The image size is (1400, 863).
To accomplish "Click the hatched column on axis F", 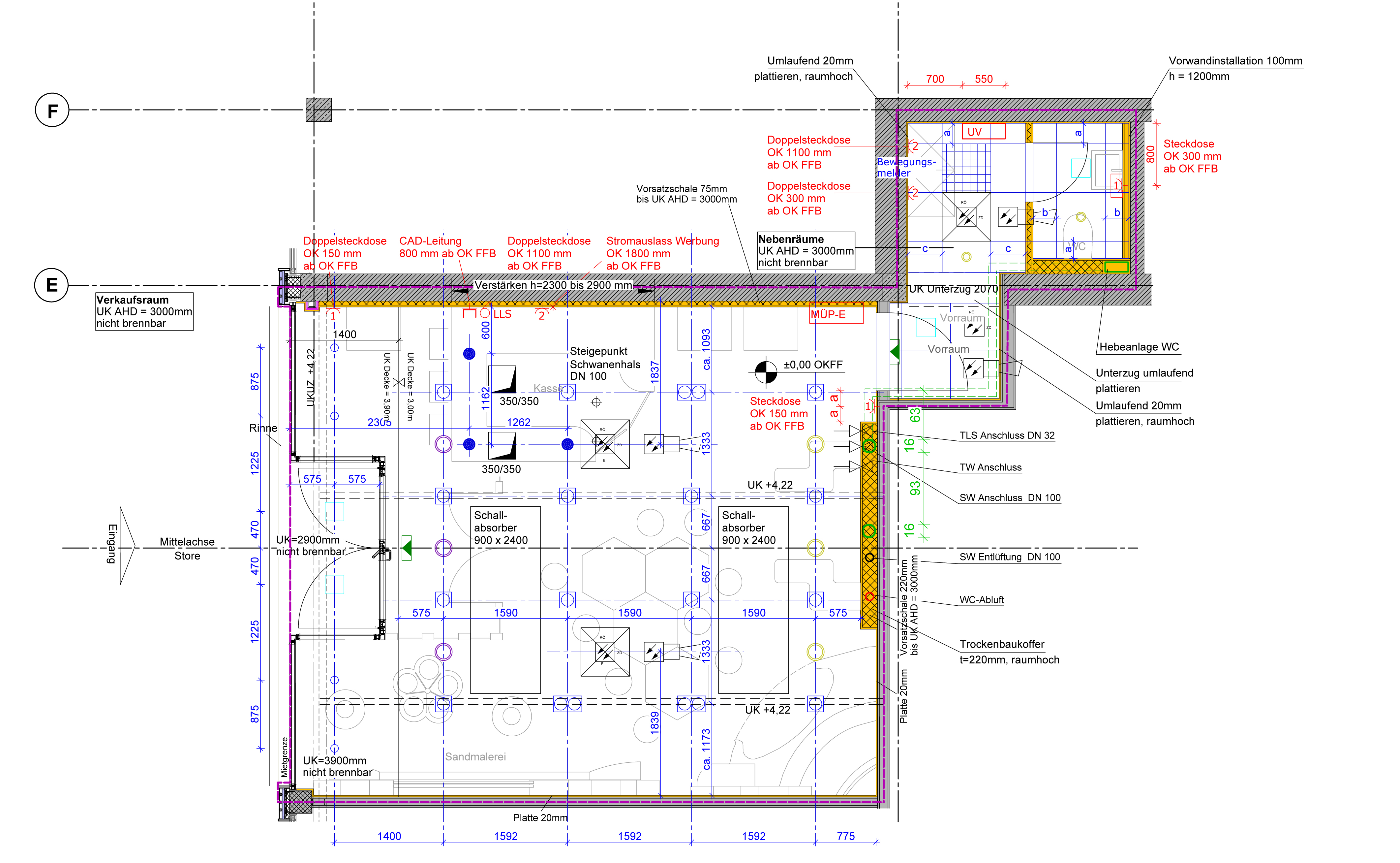I will (x=318, y=110).
